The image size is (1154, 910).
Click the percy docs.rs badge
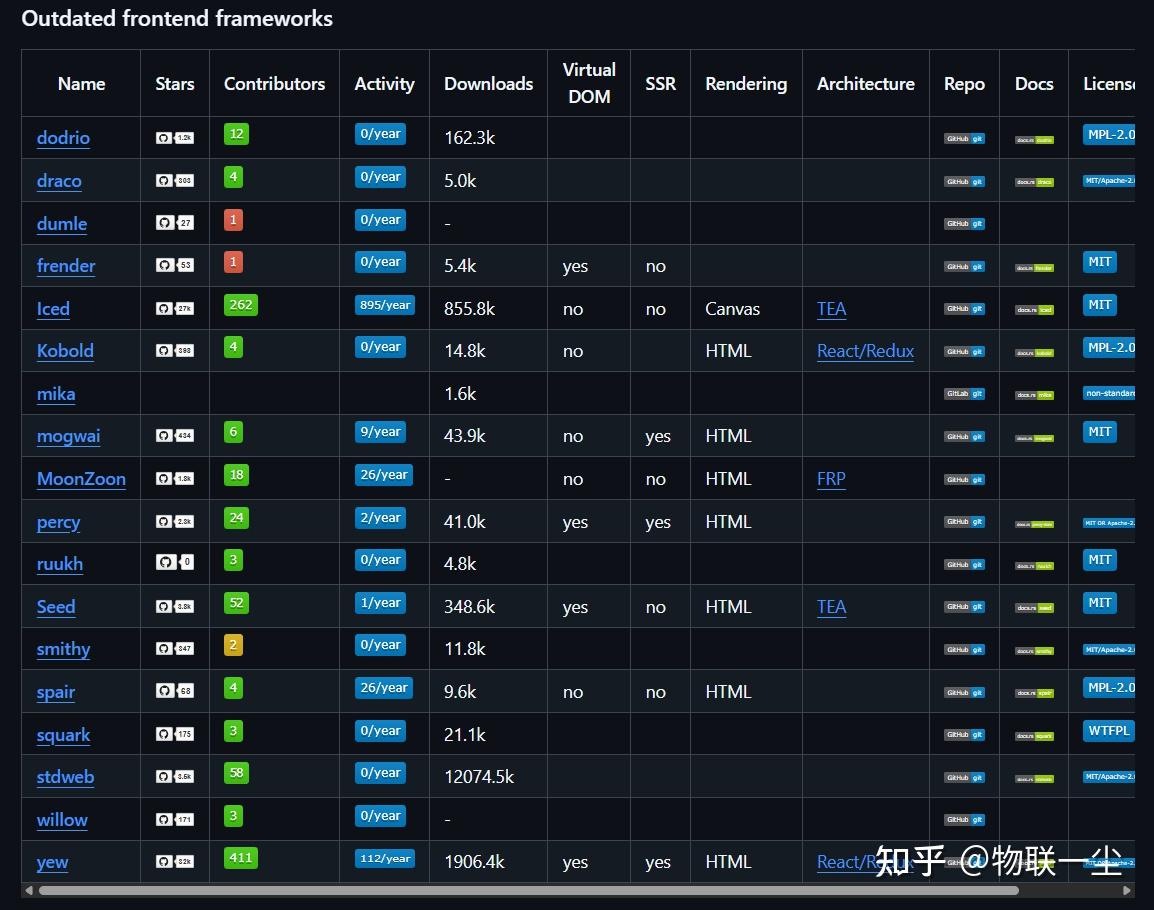point(1034,524)
